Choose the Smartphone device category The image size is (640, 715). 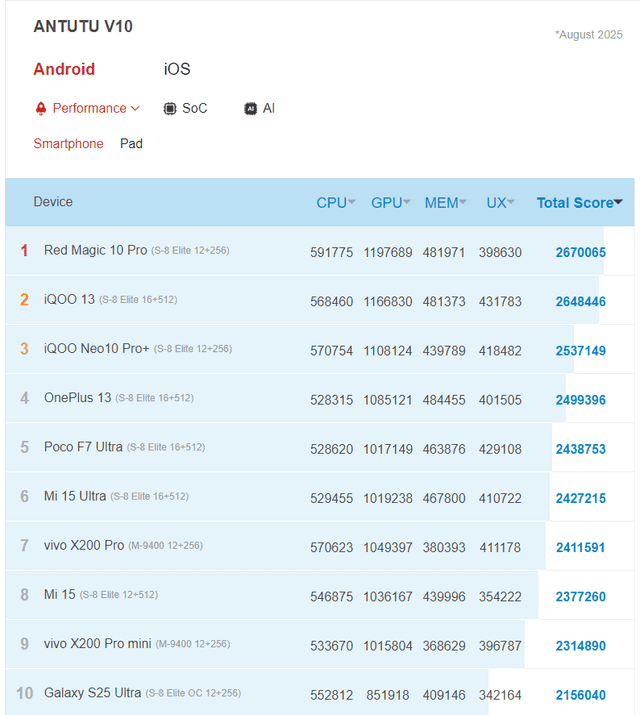[x=68, y=144]
